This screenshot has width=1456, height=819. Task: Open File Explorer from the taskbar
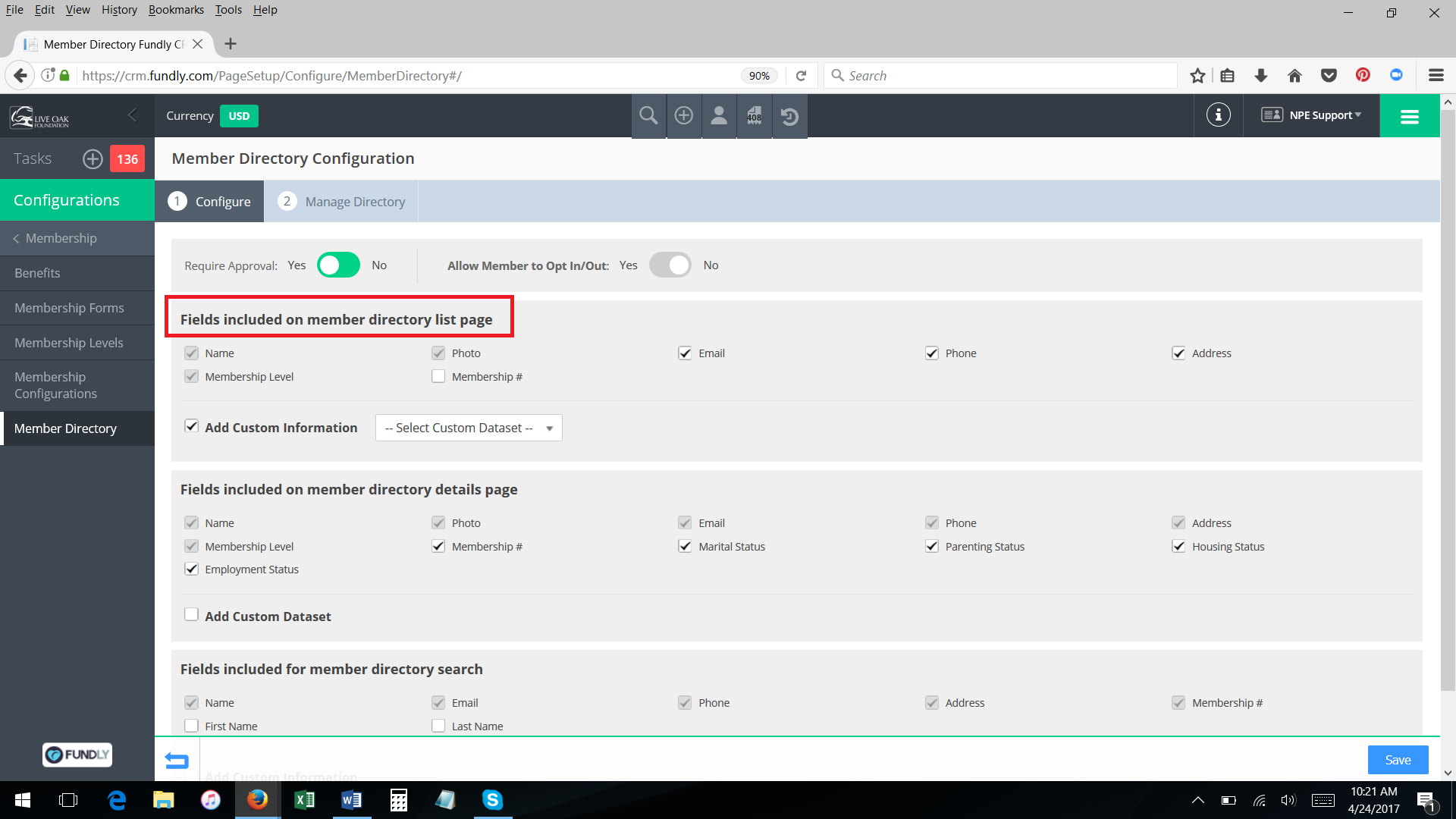[164, 800]
